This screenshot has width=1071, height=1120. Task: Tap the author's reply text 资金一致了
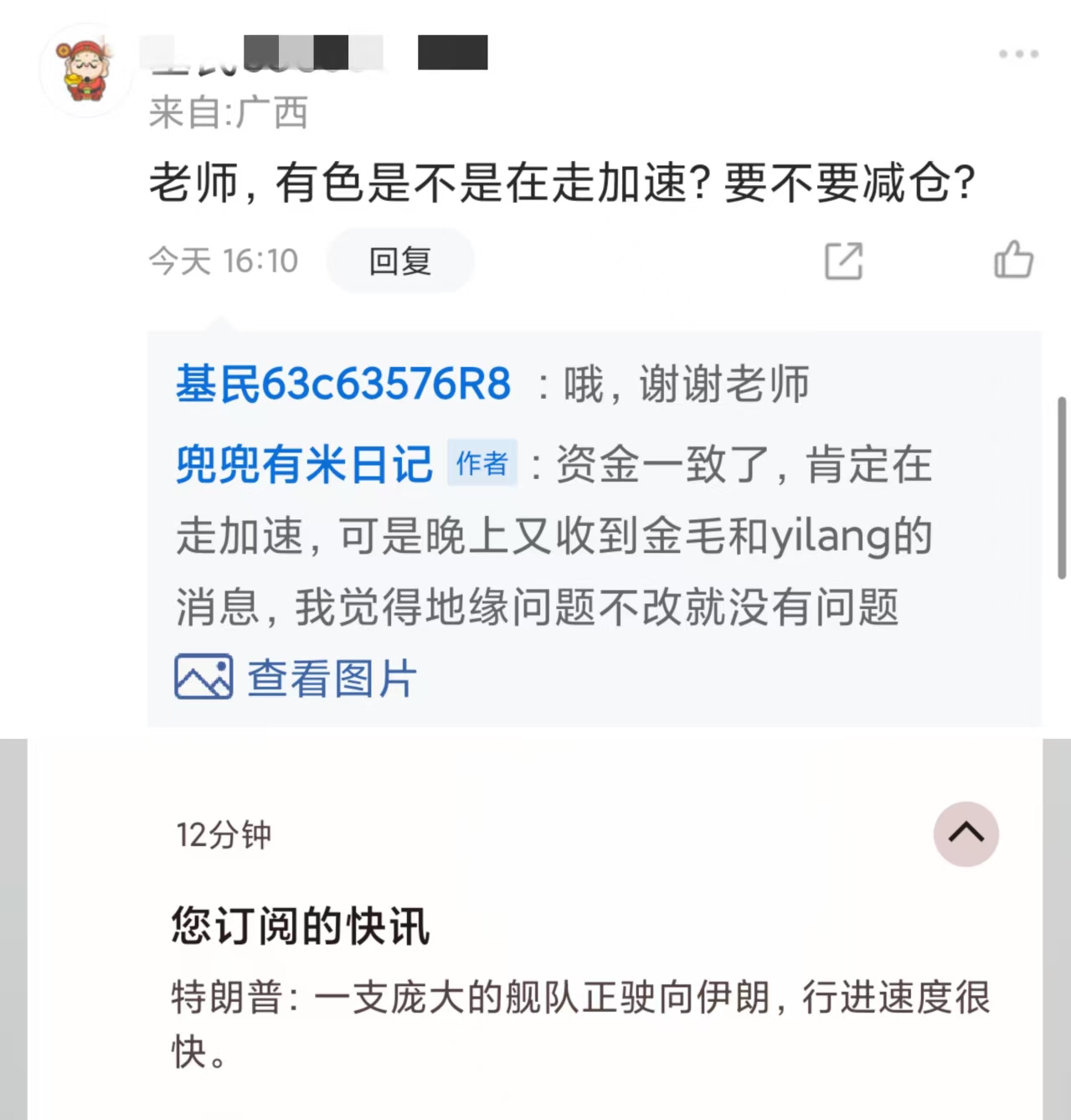(554, 536)
